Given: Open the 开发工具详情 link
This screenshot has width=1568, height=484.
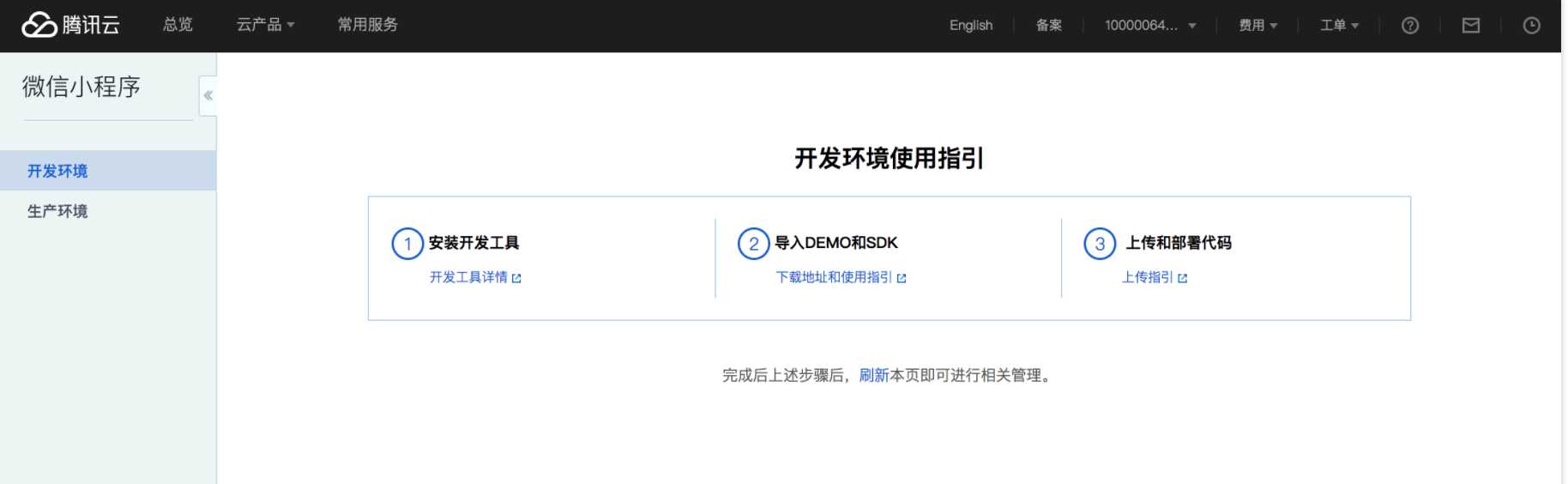Looking at the screenshot, I should point(468,277).
